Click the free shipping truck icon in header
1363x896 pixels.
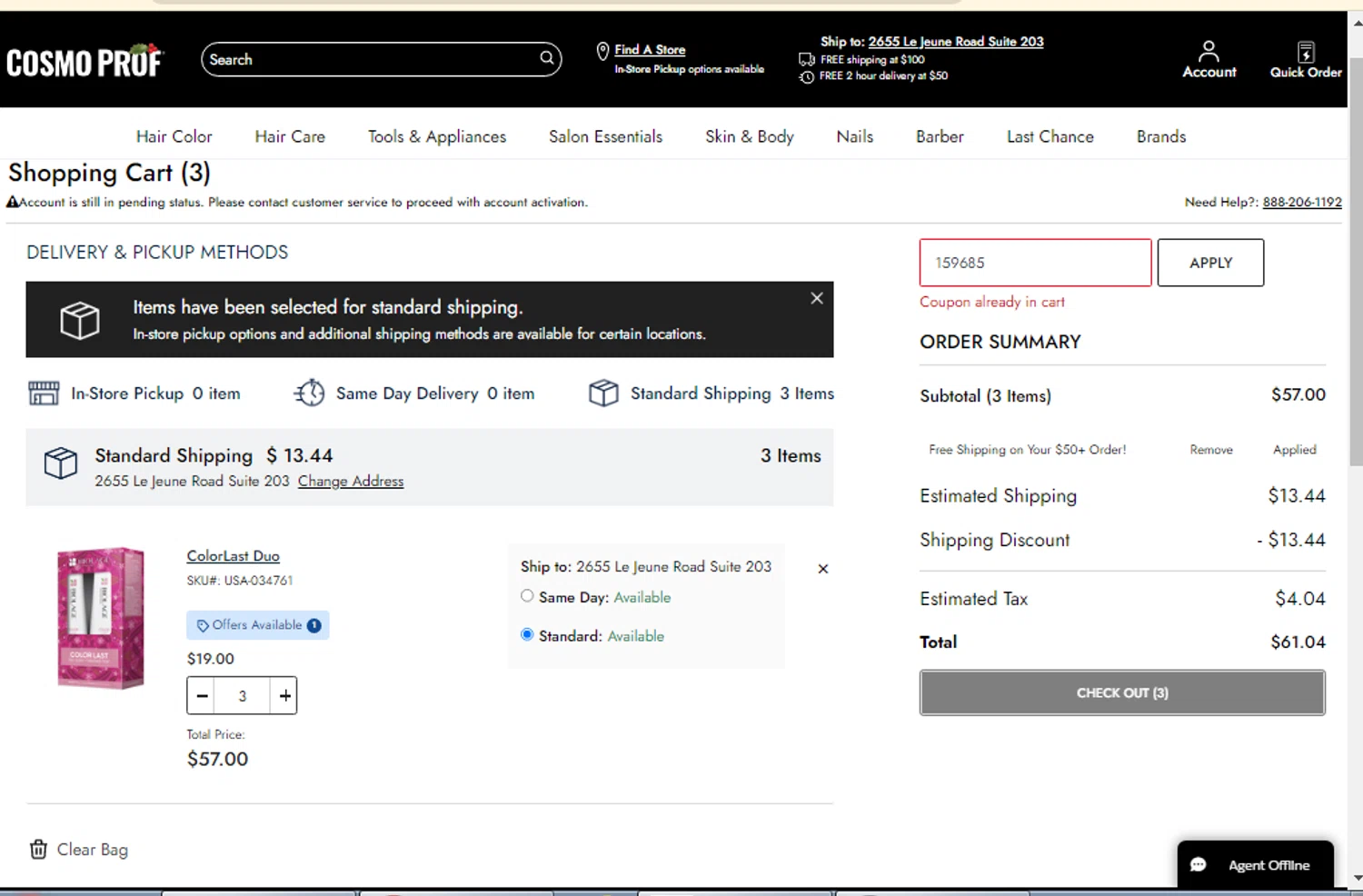(806, 59)
